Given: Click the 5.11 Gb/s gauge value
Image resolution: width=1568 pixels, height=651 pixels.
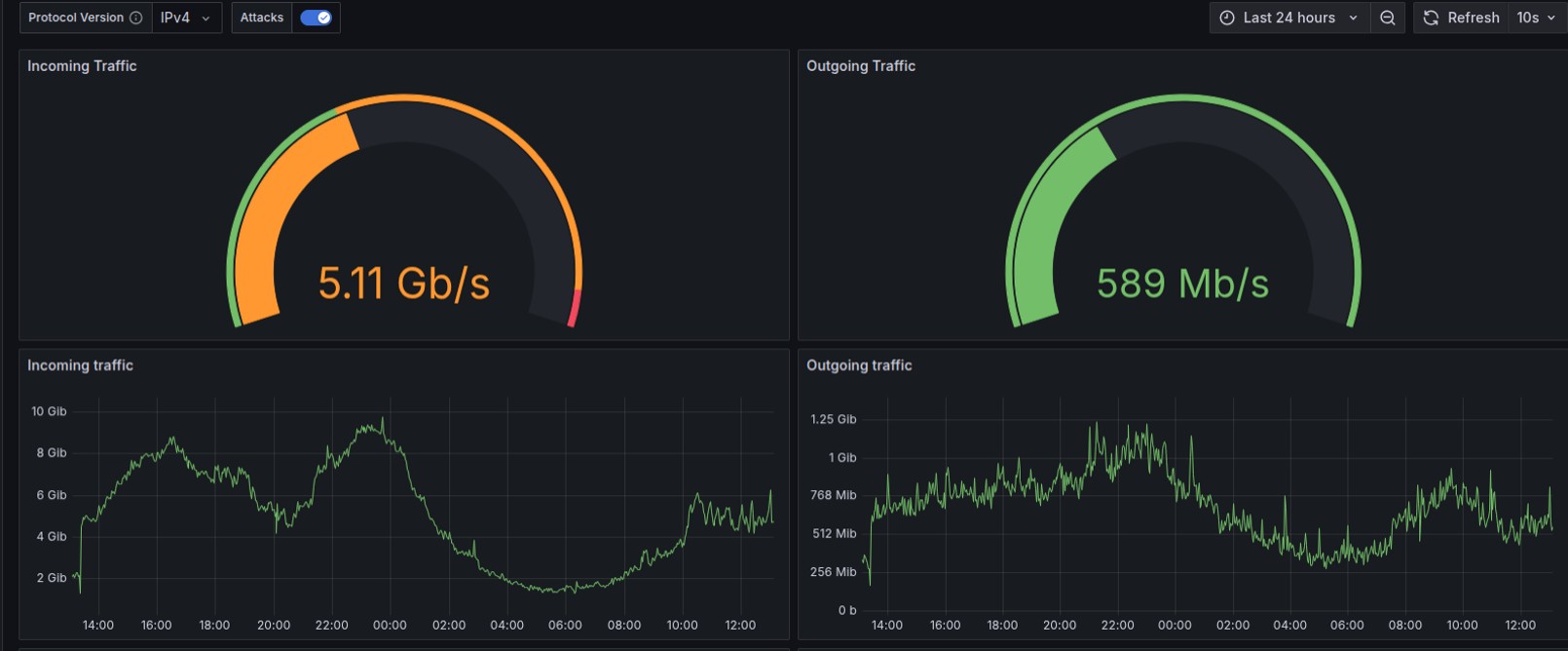Looking at the screenshot, I should [403, 284].
